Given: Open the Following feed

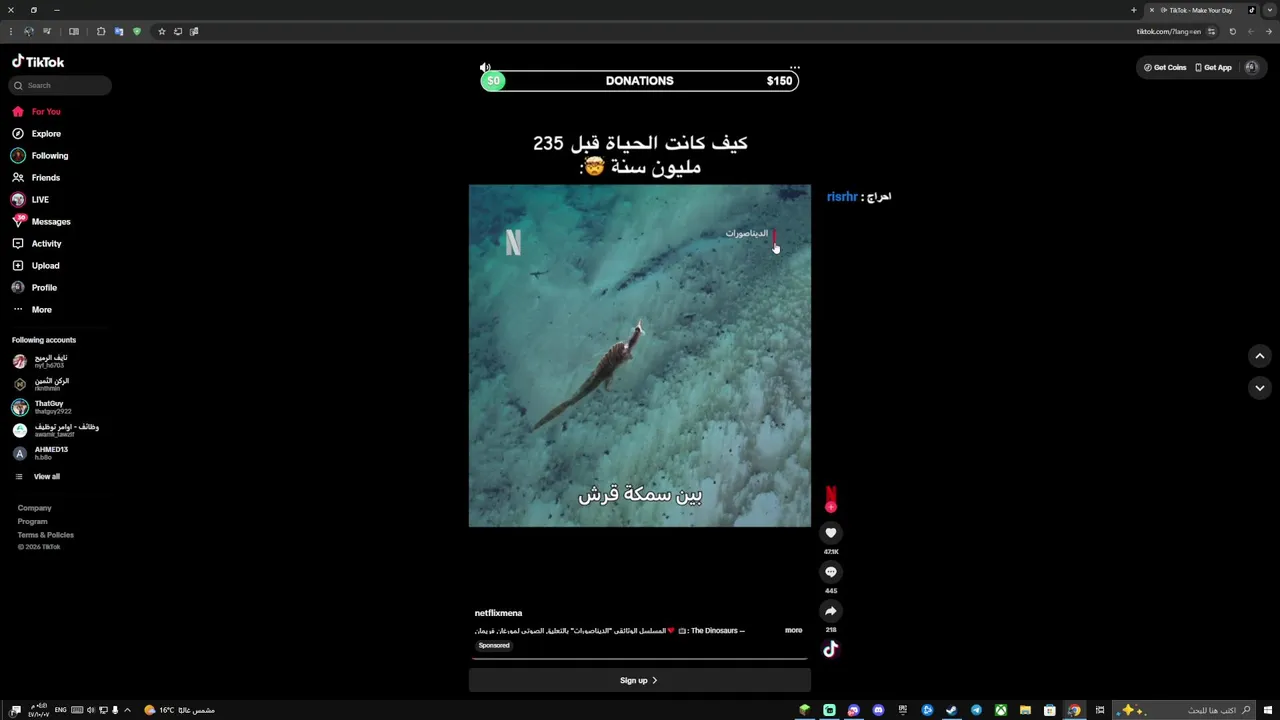Looking at the screenshot, I should click(40, 155).
